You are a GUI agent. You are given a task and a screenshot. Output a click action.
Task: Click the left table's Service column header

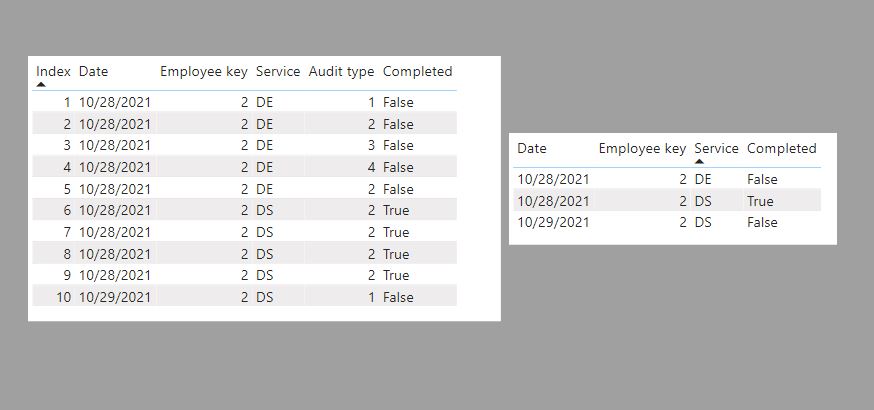(x=278, y=71)
